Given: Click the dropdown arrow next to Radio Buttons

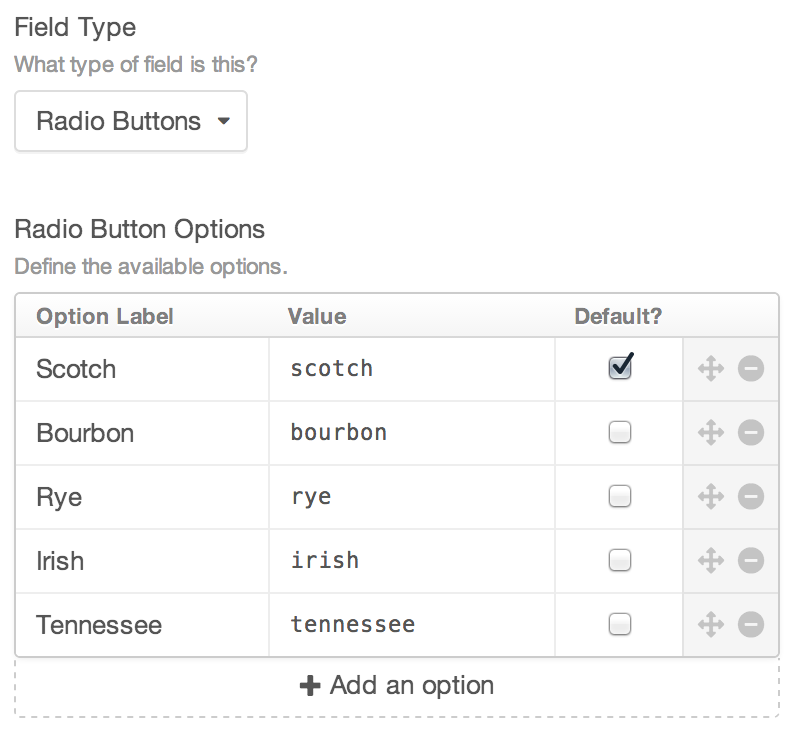Looking at the screenshot, I should click(x=222, y=120).
